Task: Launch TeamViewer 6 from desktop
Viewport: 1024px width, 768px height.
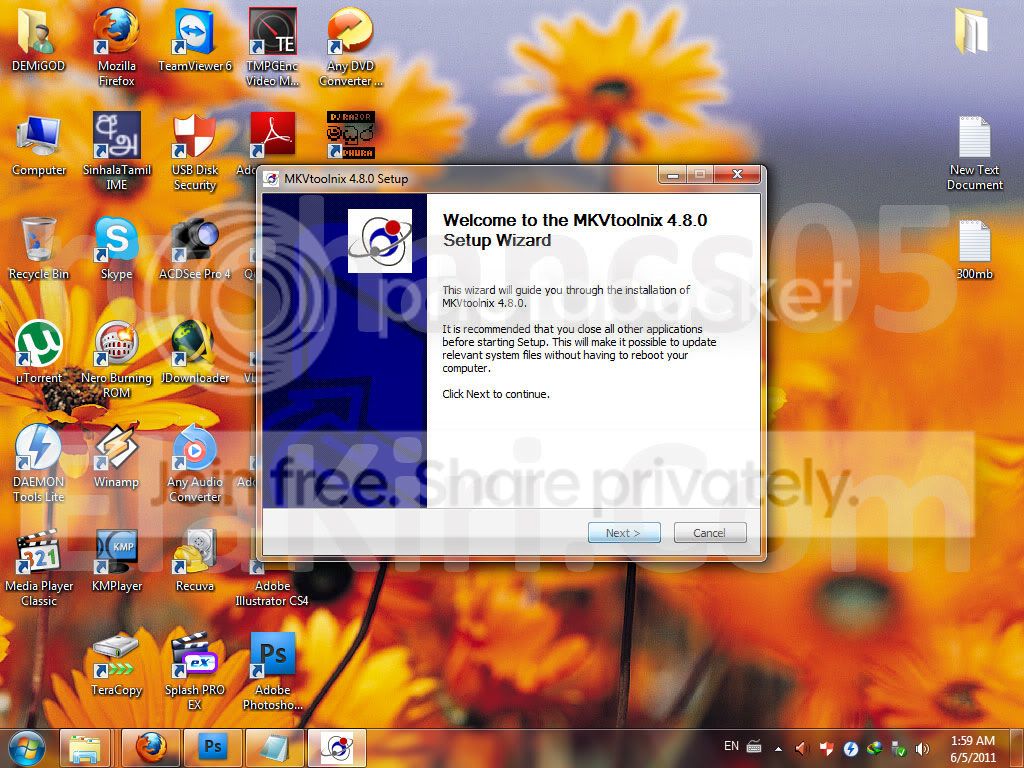Action: 195,39
